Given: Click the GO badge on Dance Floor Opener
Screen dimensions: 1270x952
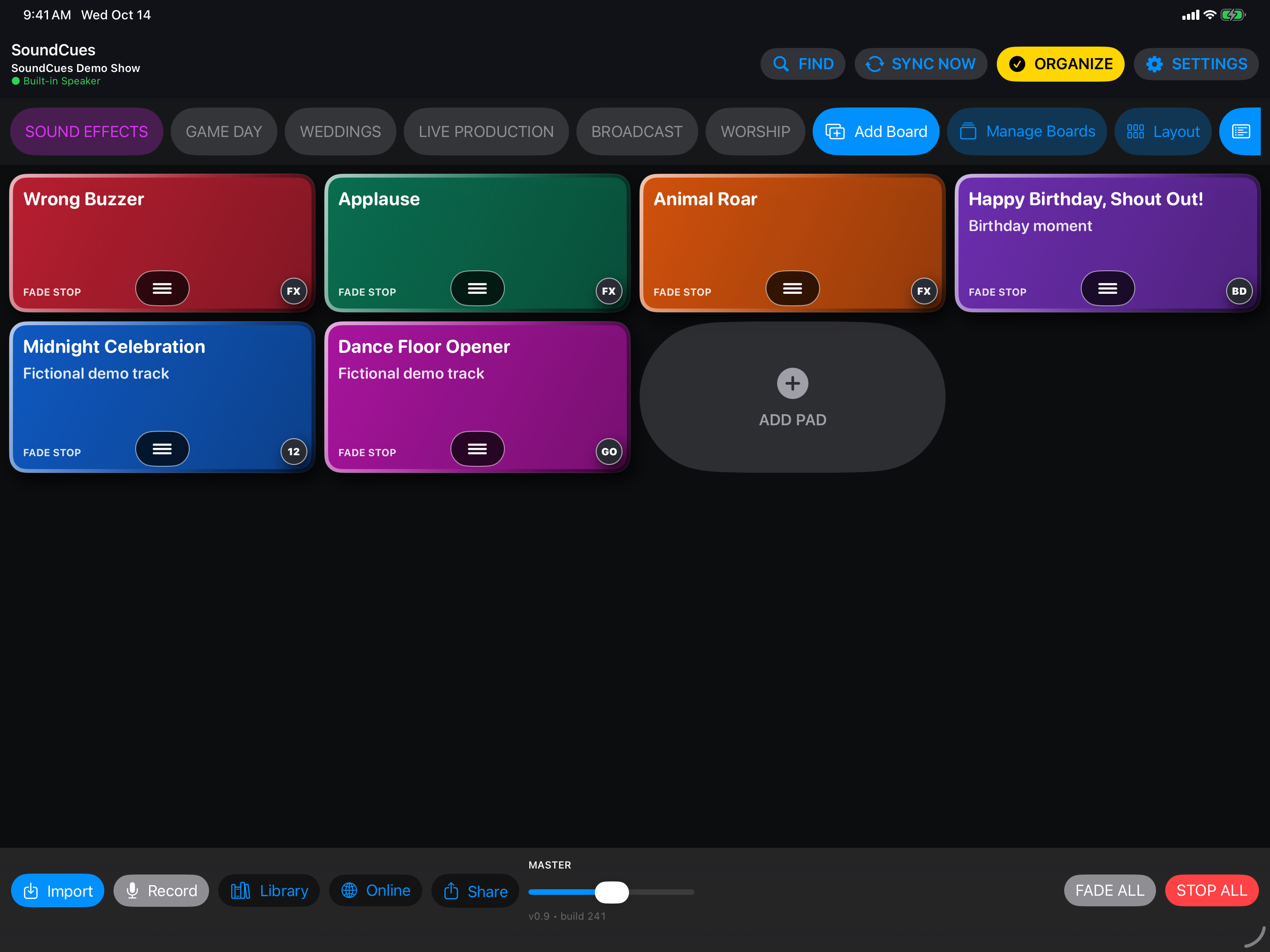Looking at the screenshot, I should tap(609, 452).
